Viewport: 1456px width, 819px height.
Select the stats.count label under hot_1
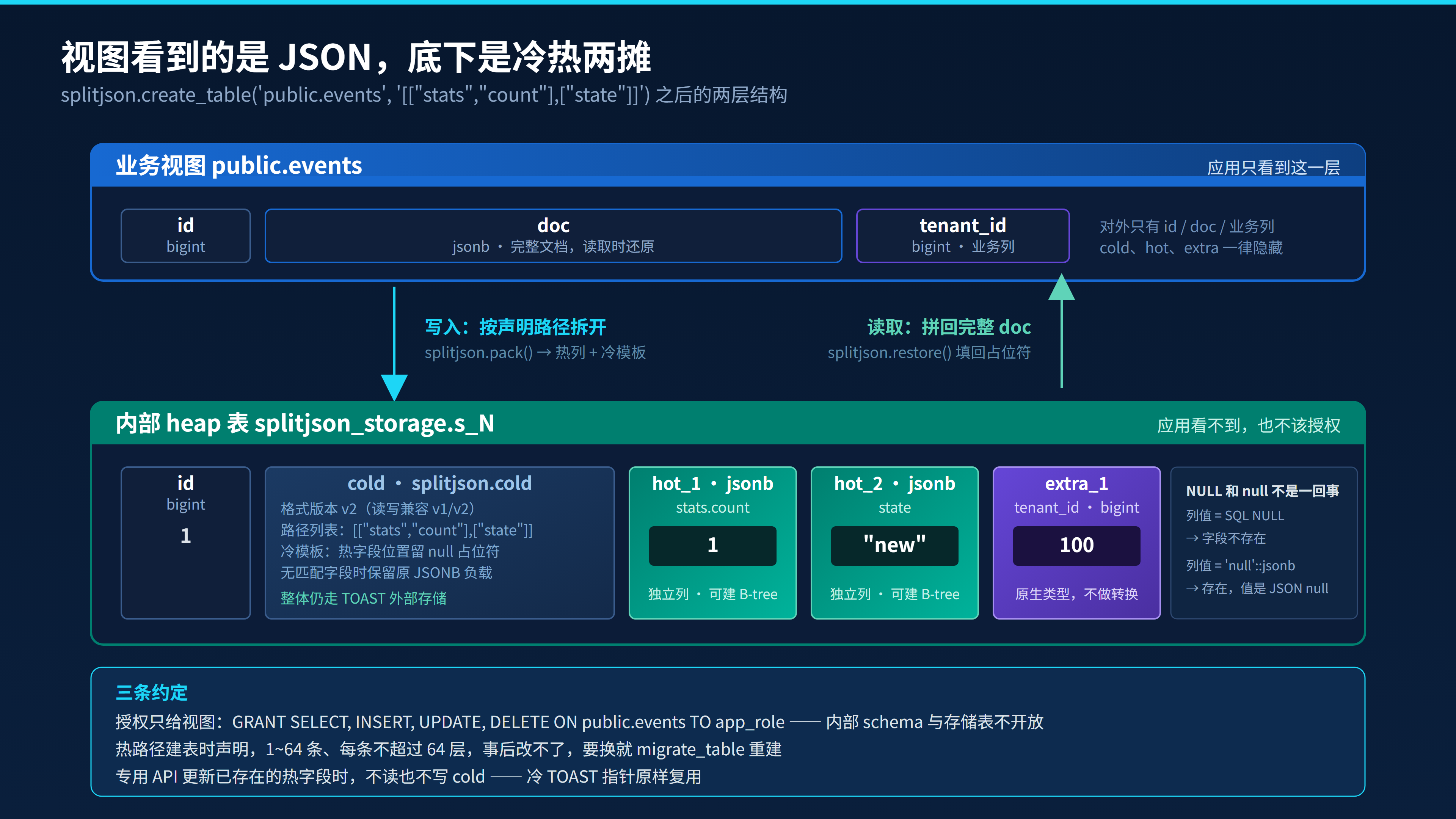pyautogui.click(x=713, y=508)
